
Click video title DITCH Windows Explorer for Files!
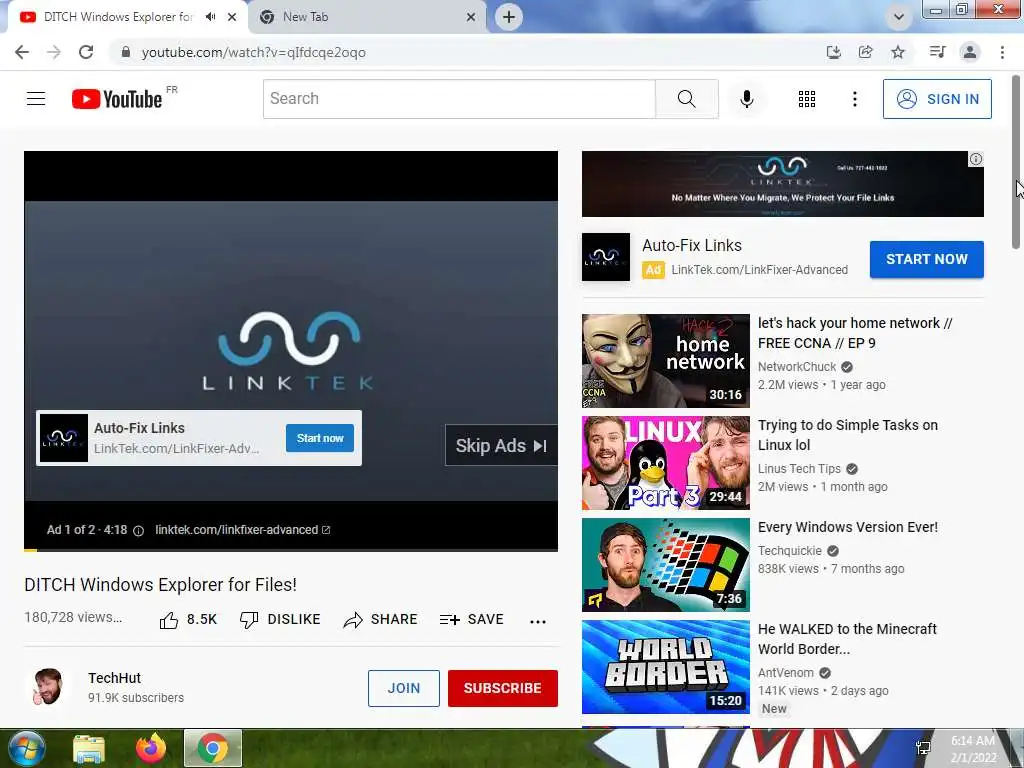point(161,584)
